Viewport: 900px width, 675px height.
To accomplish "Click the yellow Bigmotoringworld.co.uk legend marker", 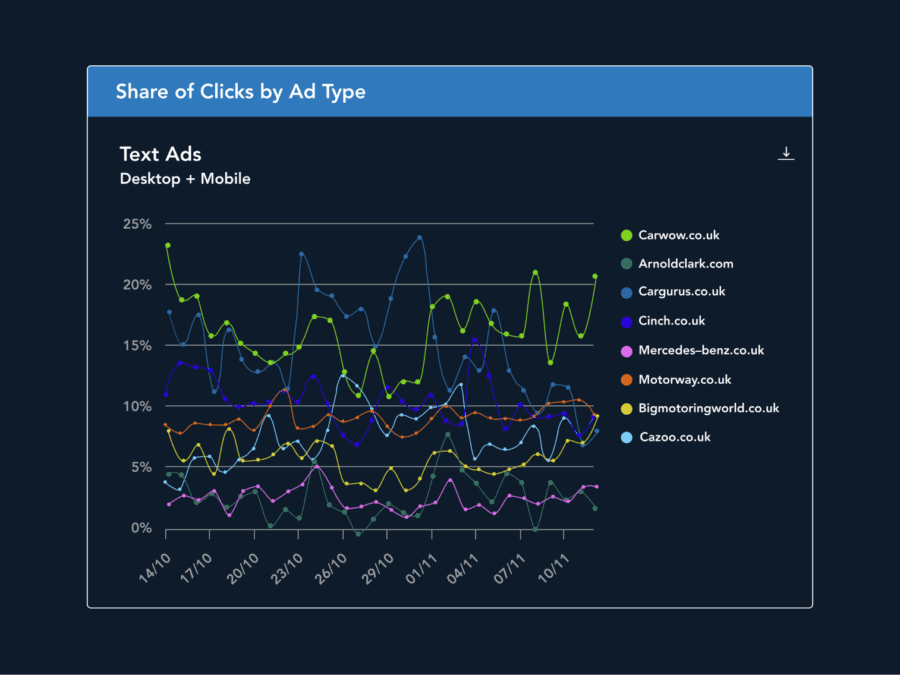I will [x=625, y=408].
